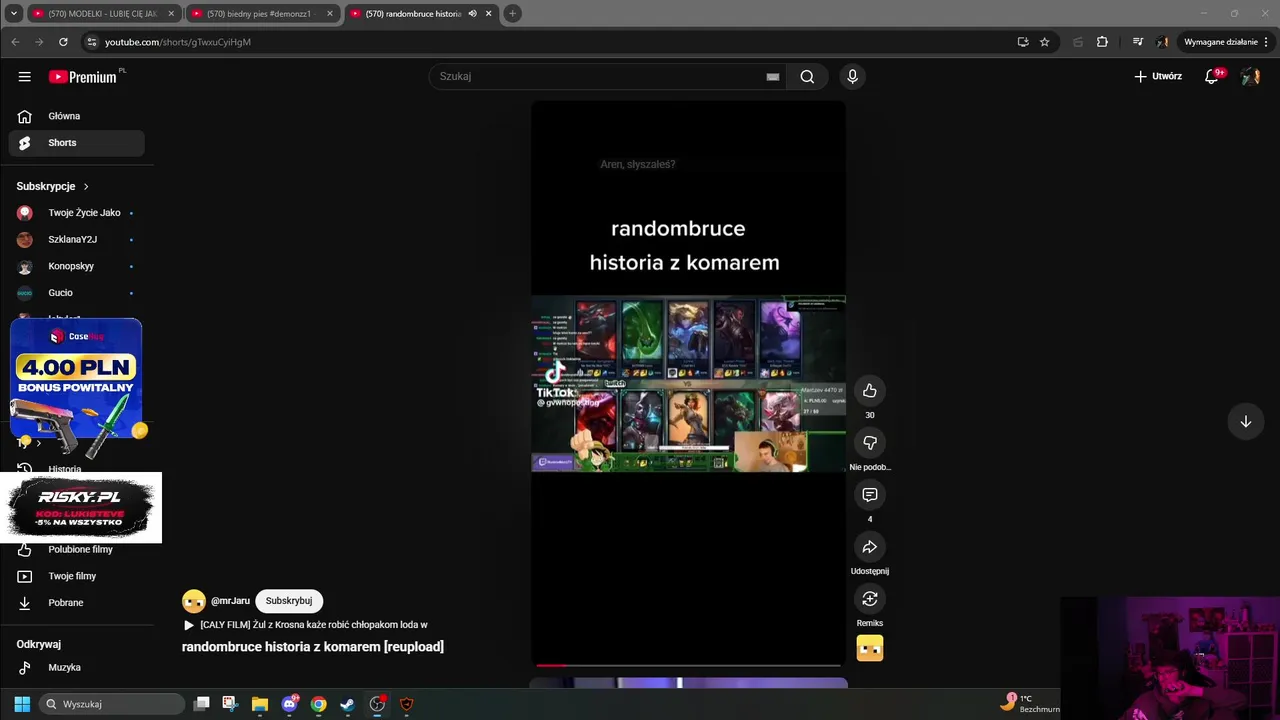Pause the Short by clicking the video
This screenshot has width=1280, height=720.
[688, 383]
